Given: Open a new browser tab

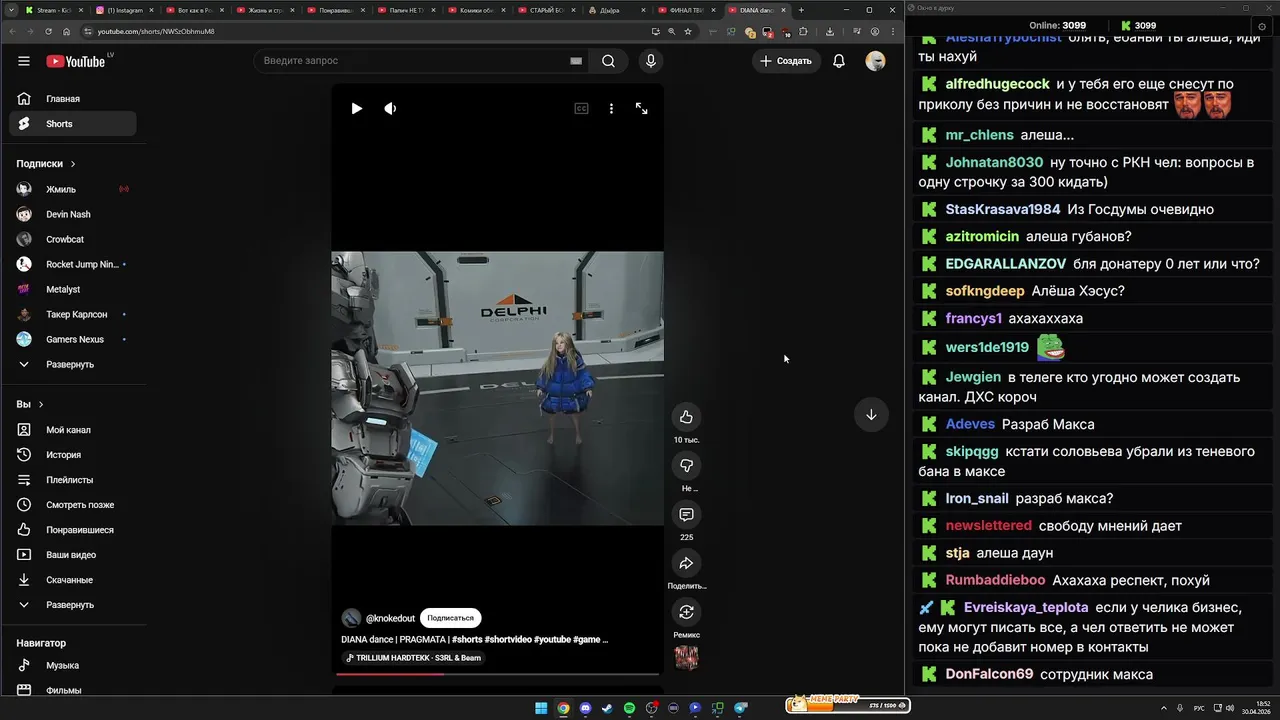Looking at the screenshot, I should (x=801, y=10).
